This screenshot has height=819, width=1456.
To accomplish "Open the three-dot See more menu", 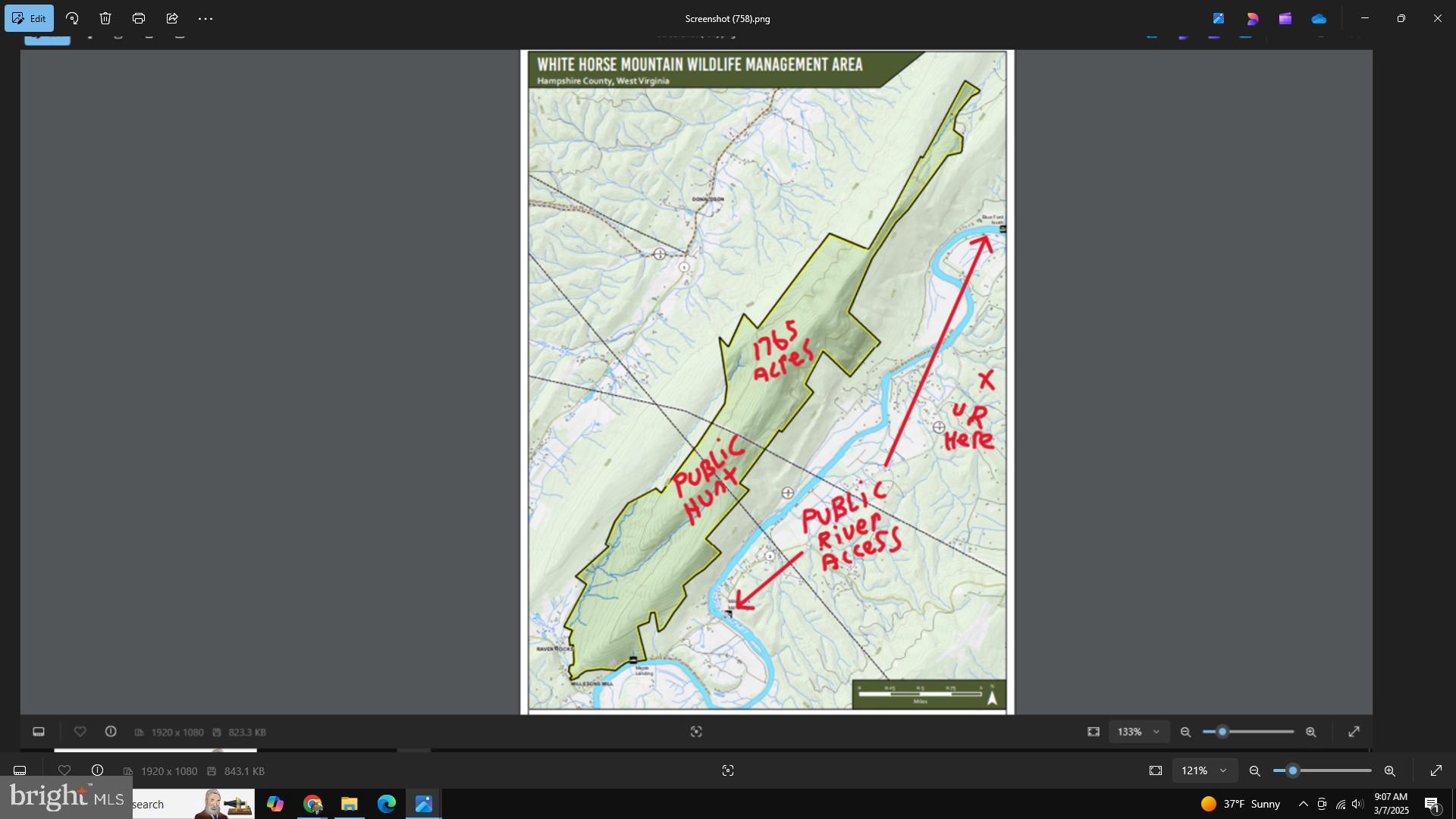I will (206, 18).
